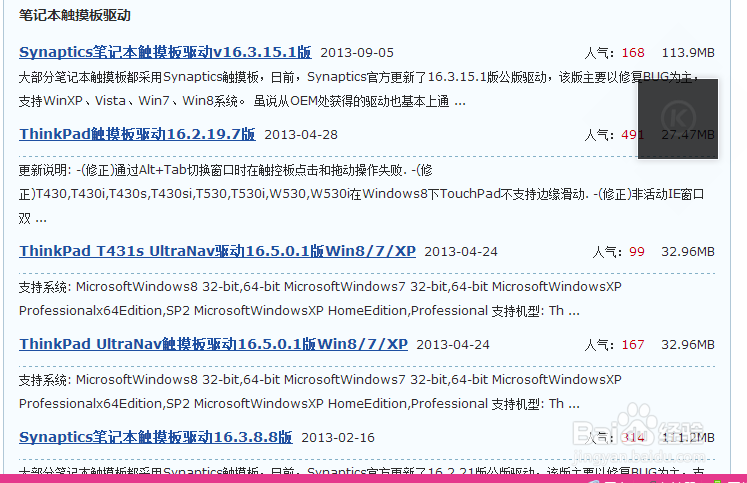Click the 笔记本触摸板驱动 section heading
The width and height of the screenshot is (747, 483).
(x=75, y=15)
